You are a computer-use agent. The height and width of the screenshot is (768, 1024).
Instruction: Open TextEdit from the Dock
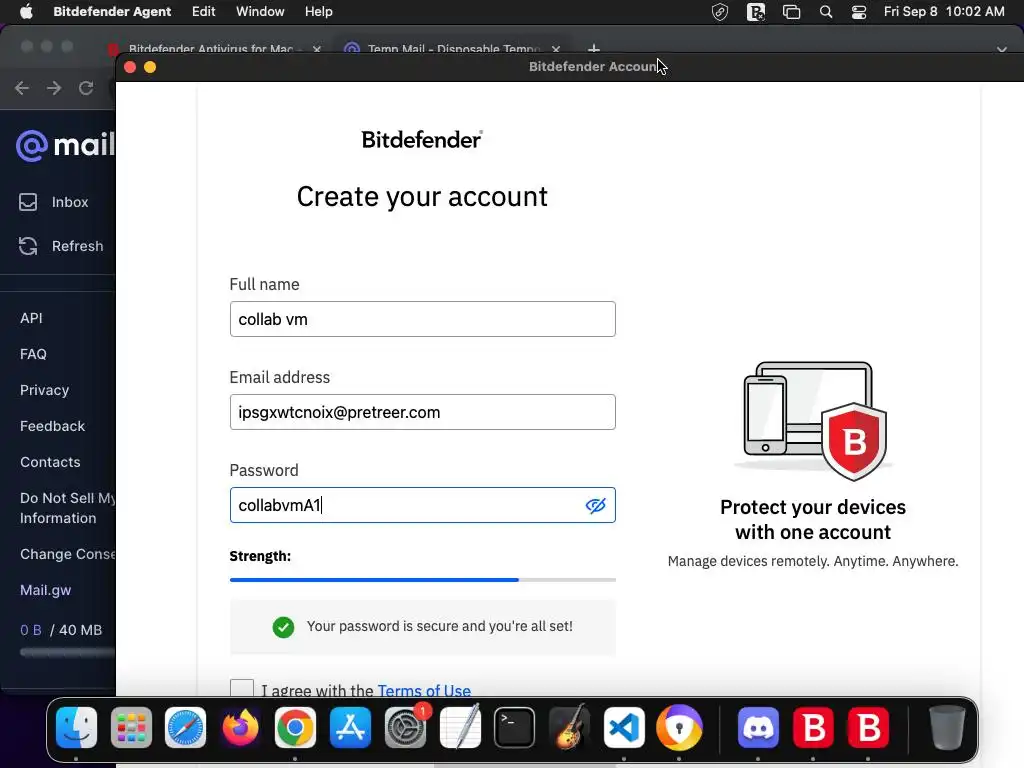point(460,727)
